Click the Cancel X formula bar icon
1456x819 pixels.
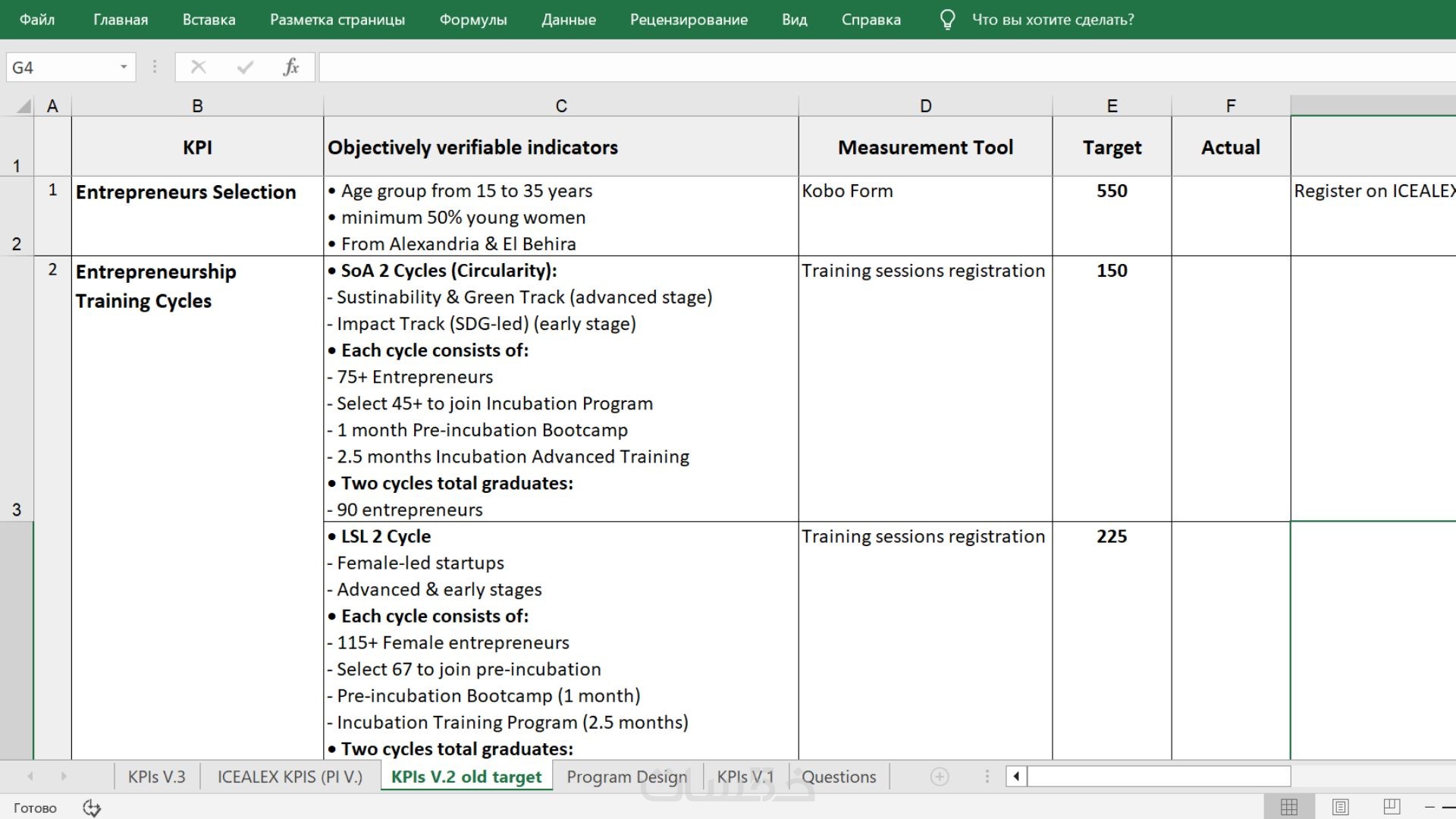(199, 67)
